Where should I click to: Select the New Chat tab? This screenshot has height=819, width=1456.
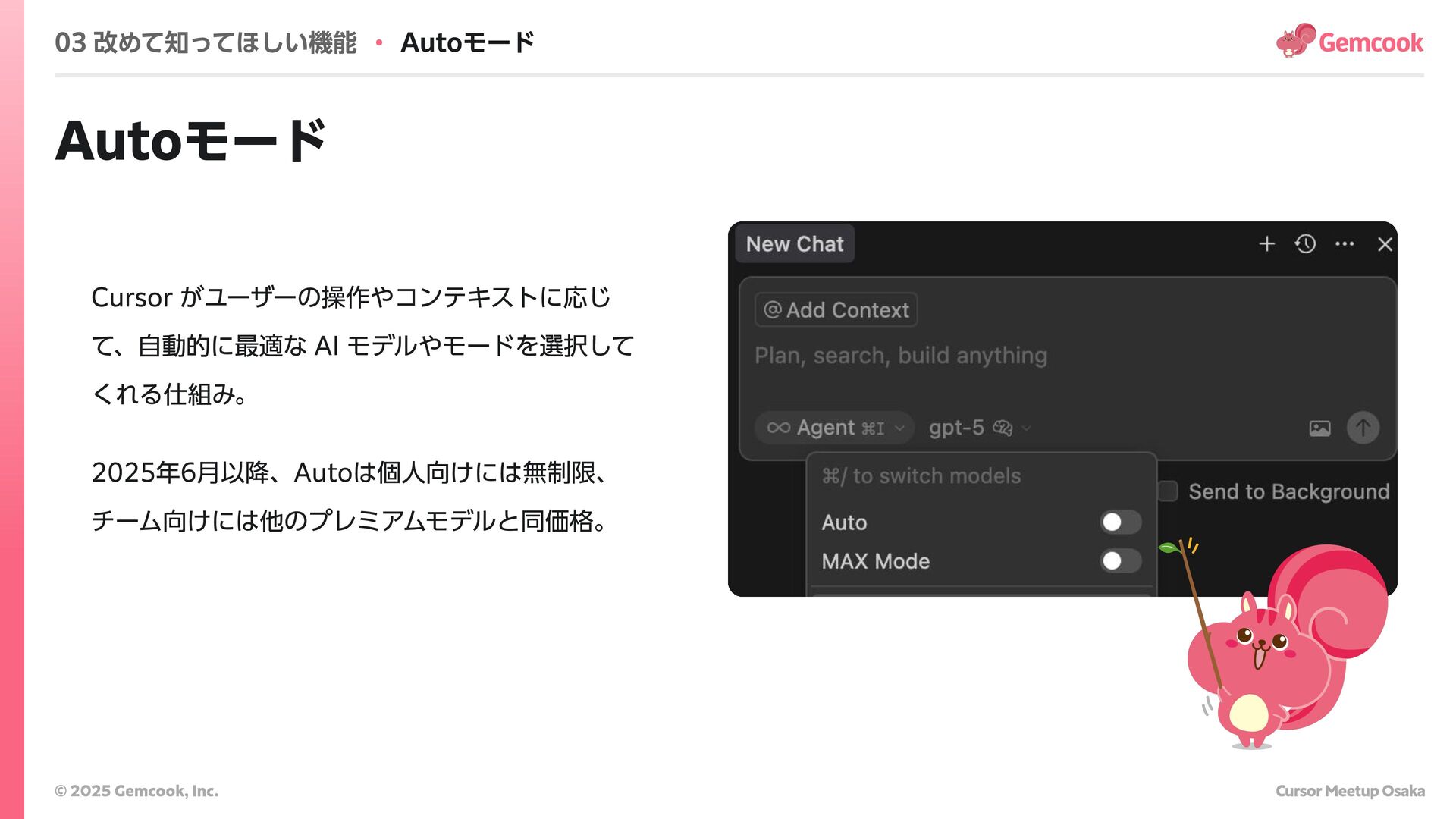click(795, 244)
